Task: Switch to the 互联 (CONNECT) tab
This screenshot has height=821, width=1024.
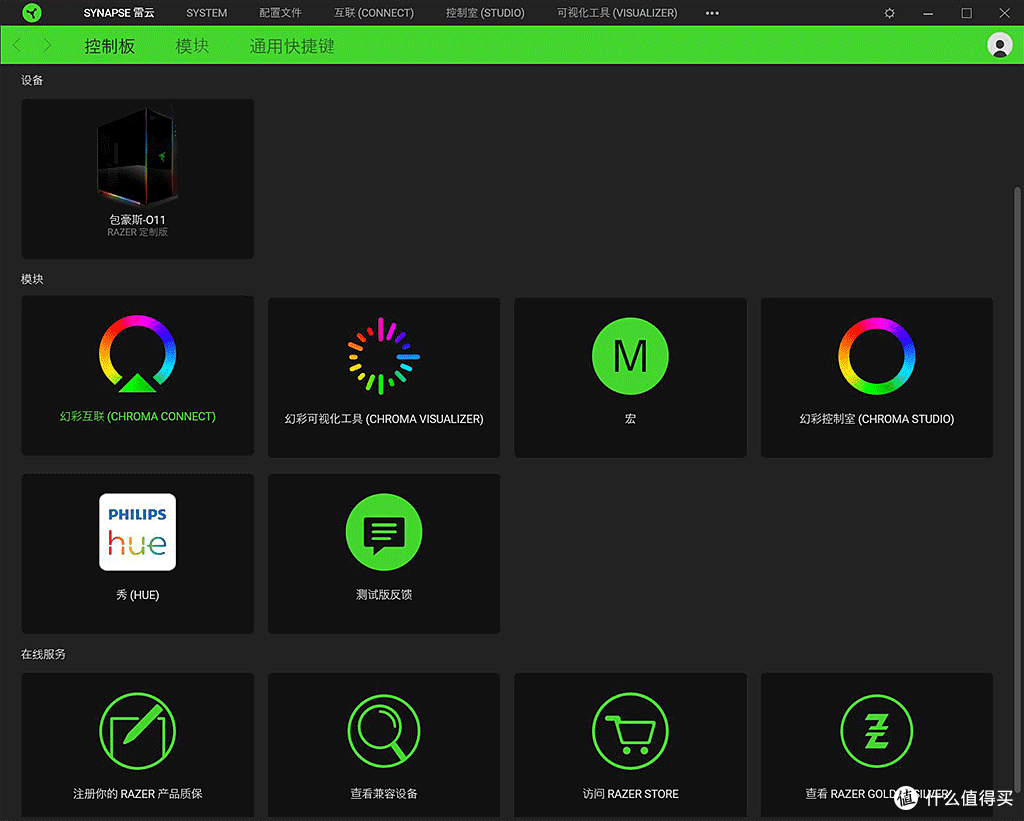Action: [x=374, y=13]
